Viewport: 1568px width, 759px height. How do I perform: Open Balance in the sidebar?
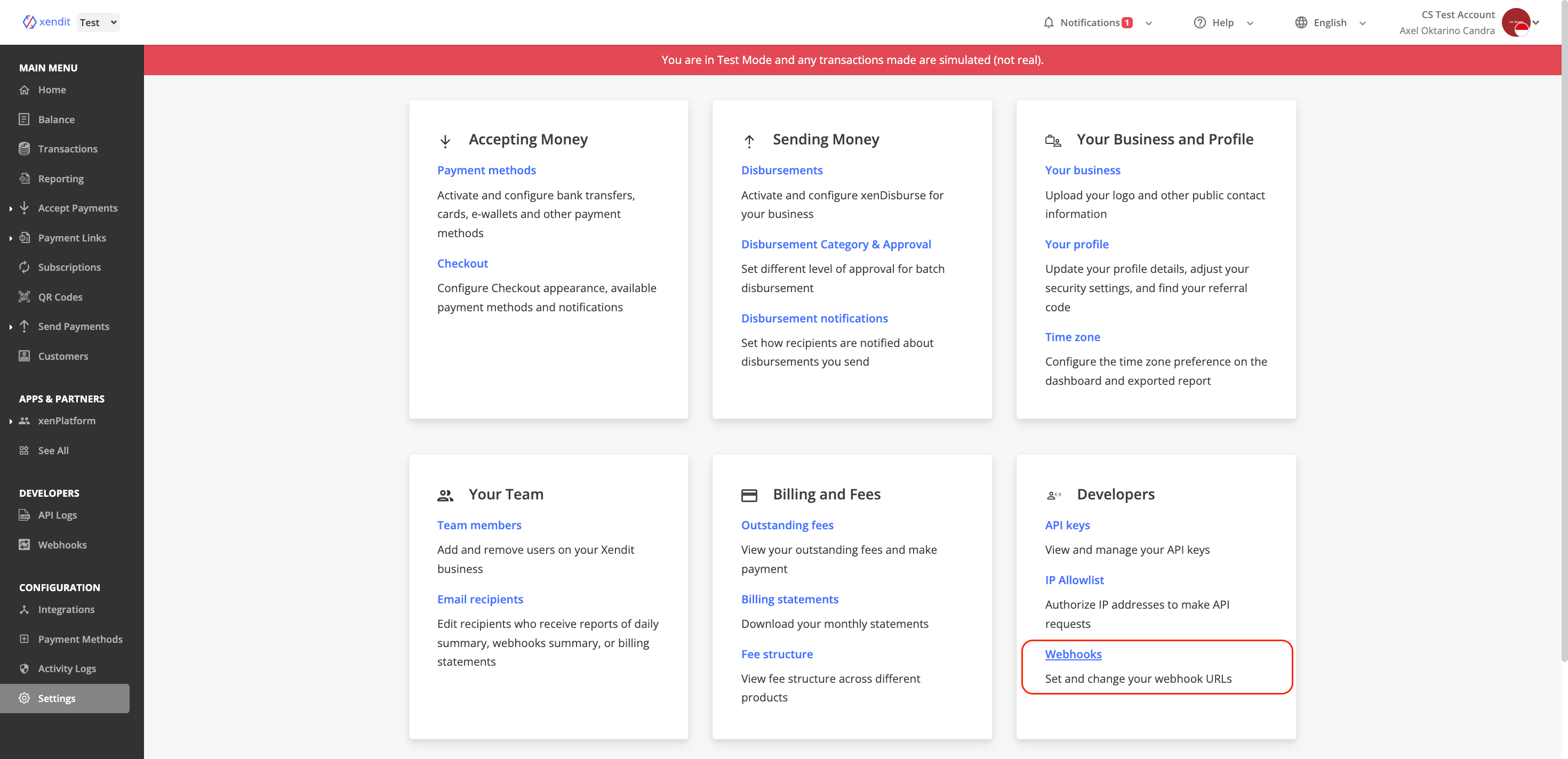click(x=56, y=120)
